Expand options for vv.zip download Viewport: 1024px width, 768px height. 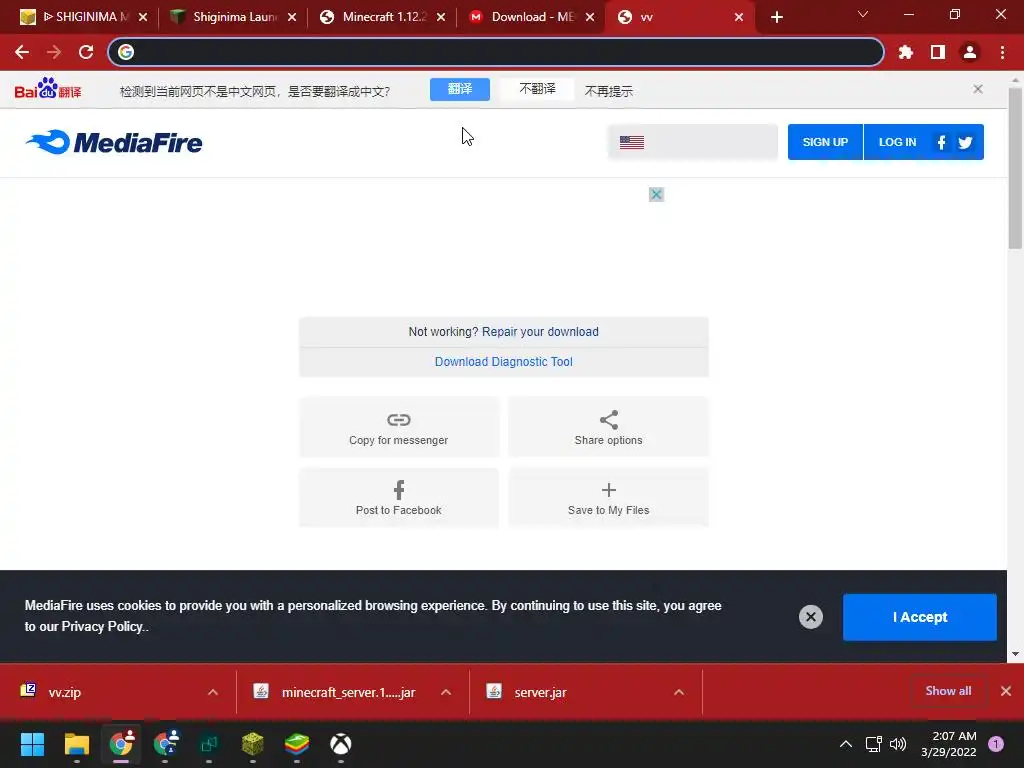tap(213, 692)
